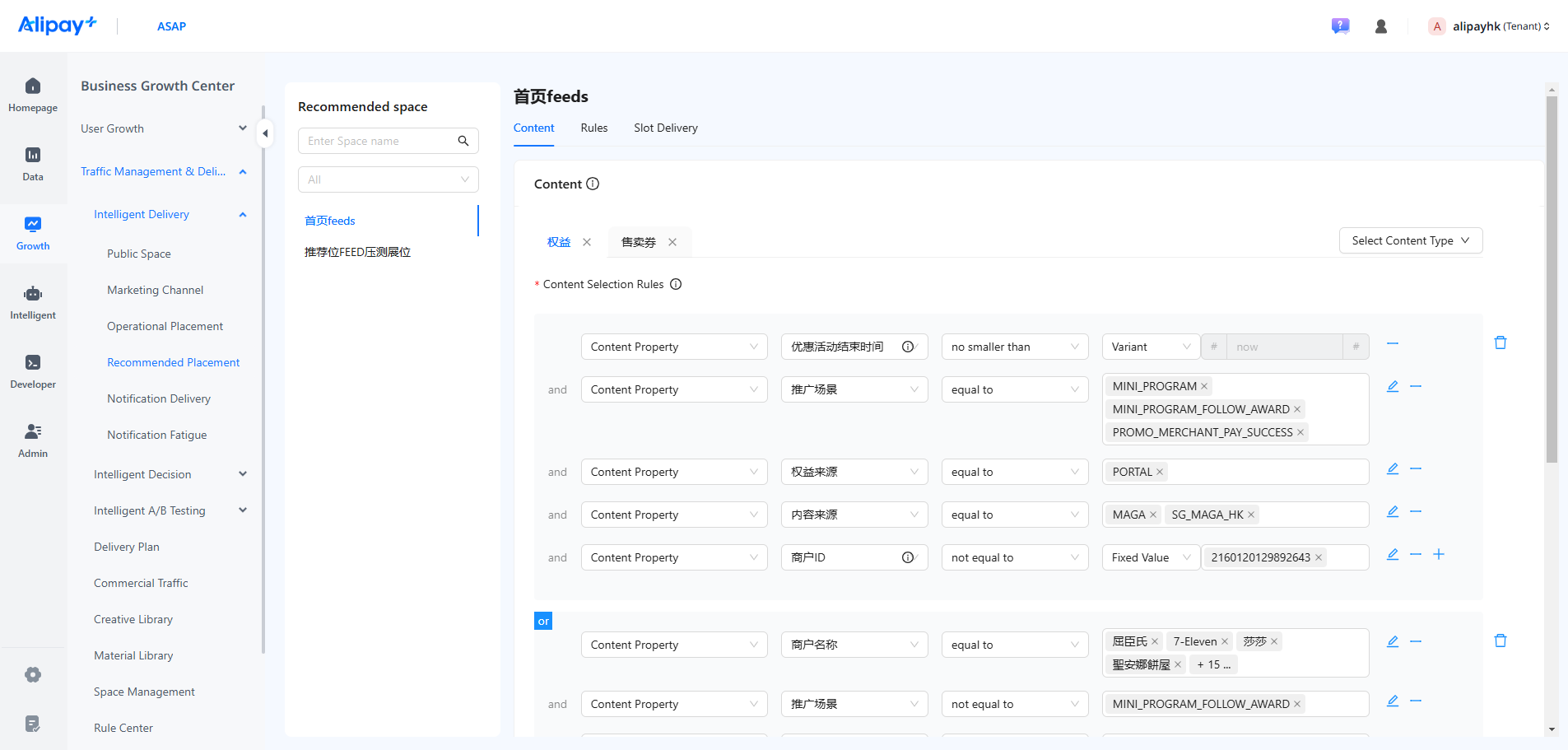The height and width of the screenshot is (750, 1568).
Task: Open the 权益来源 property dropdown
Action: point(854,472)
